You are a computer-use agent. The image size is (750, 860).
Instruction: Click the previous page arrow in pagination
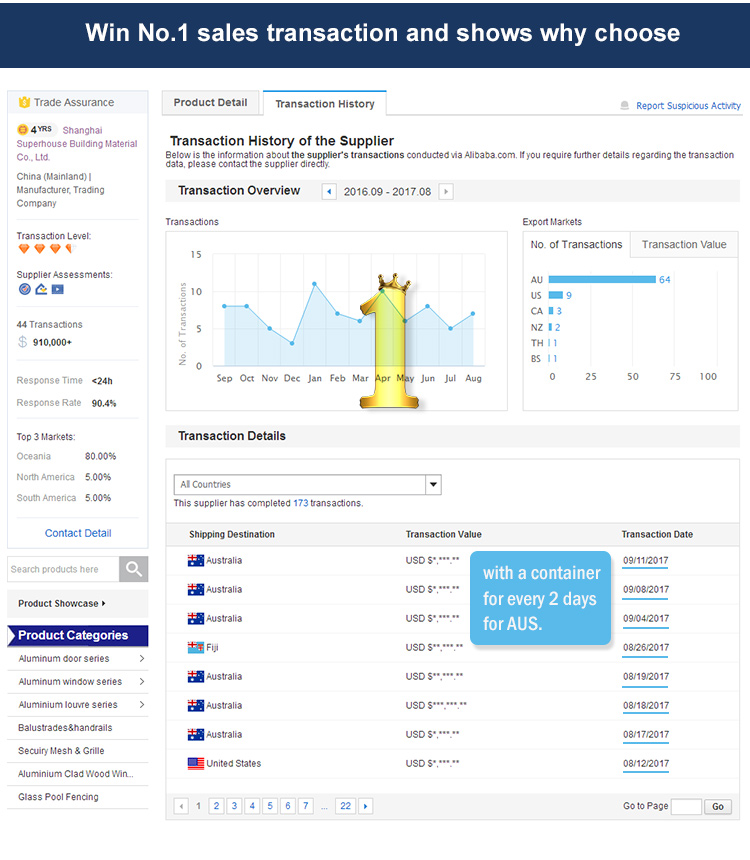pos(181,806)
